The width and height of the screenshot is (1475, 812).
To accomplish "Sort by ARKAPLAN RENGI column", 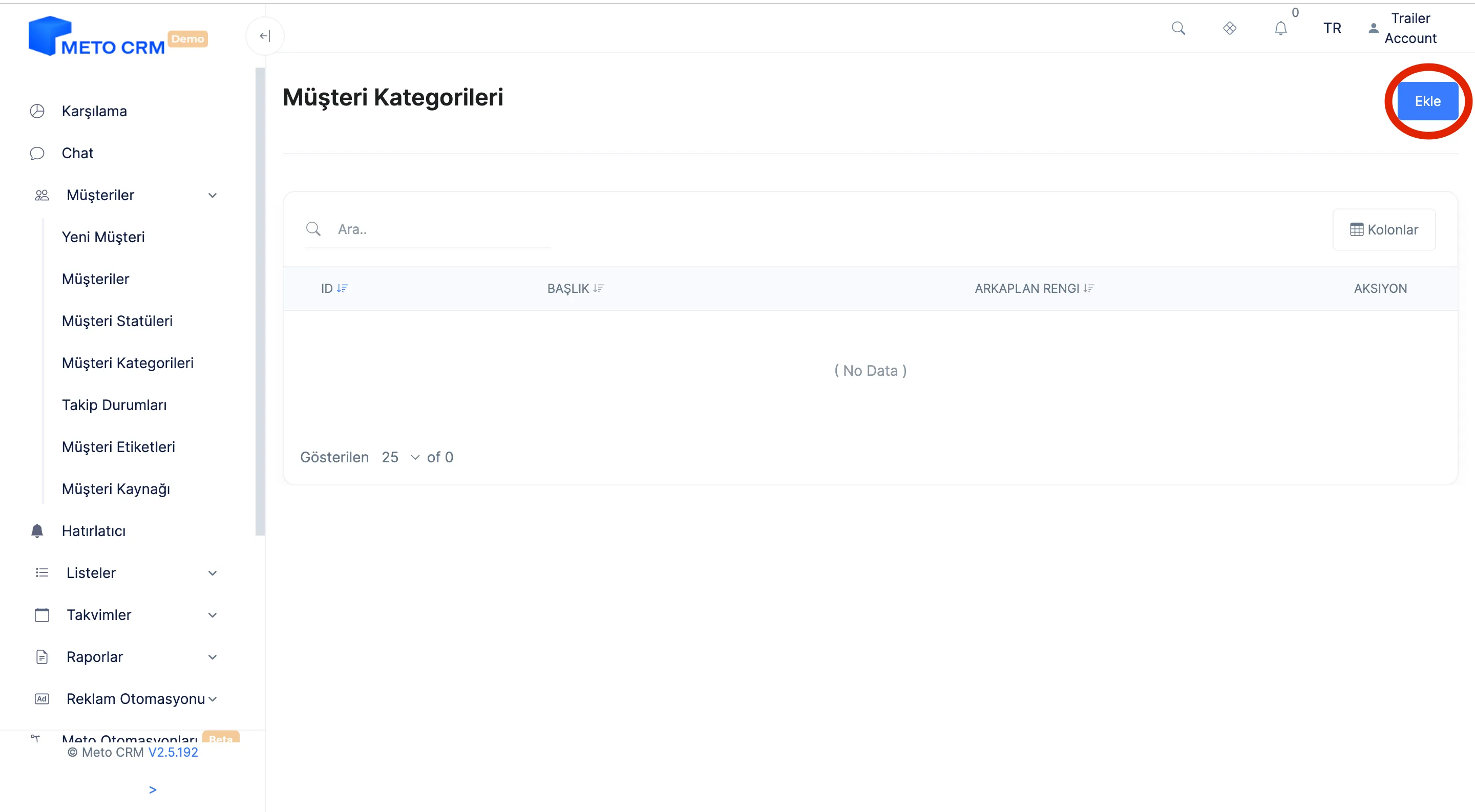I will [1034, 288].
